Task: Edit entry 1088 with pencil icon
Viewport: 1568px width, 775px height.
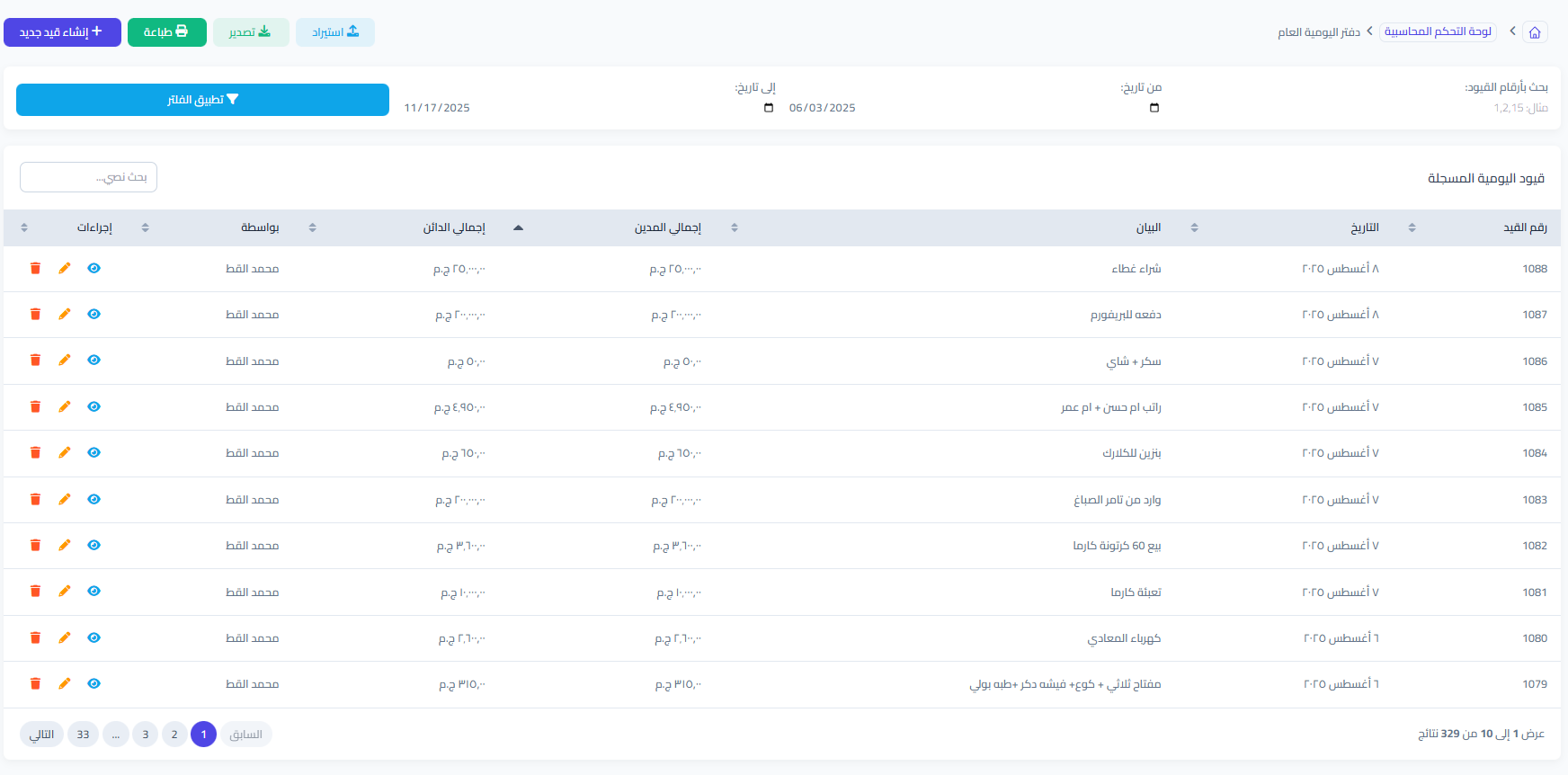Action: (x=65, y=268)
